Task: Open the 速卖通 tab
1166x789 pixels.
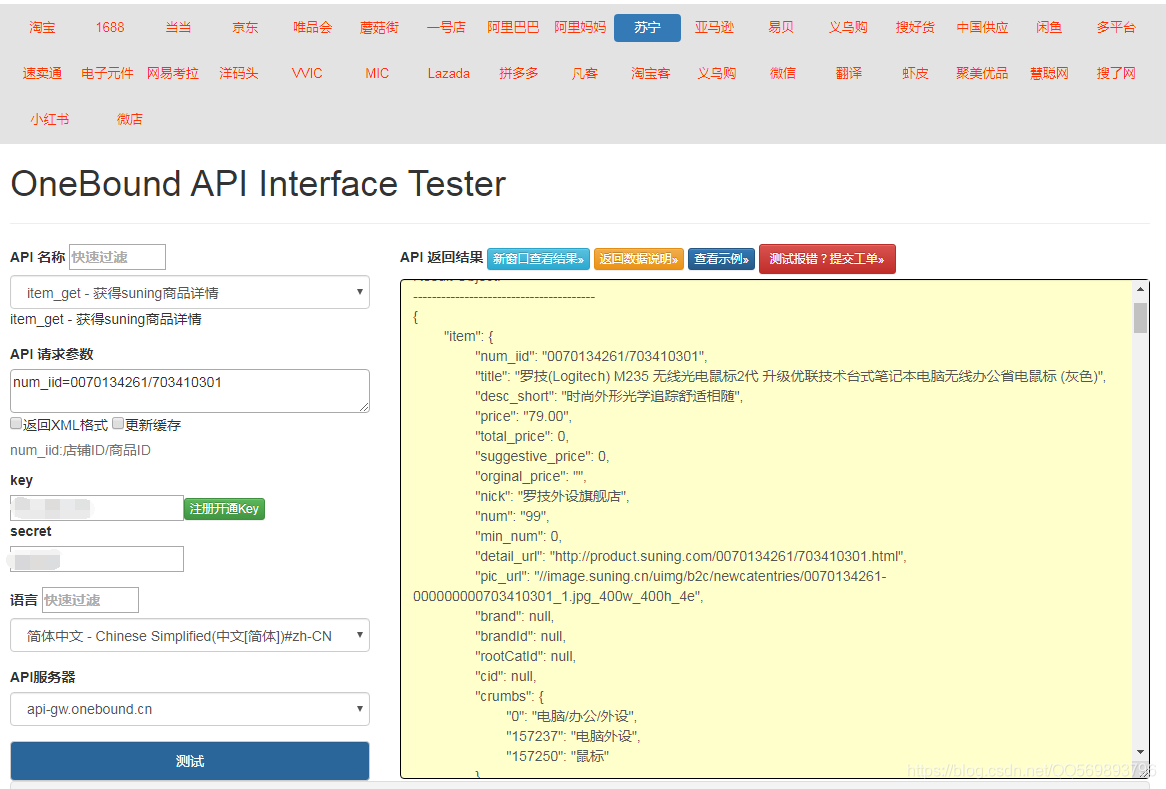Action: pos(42,73)
